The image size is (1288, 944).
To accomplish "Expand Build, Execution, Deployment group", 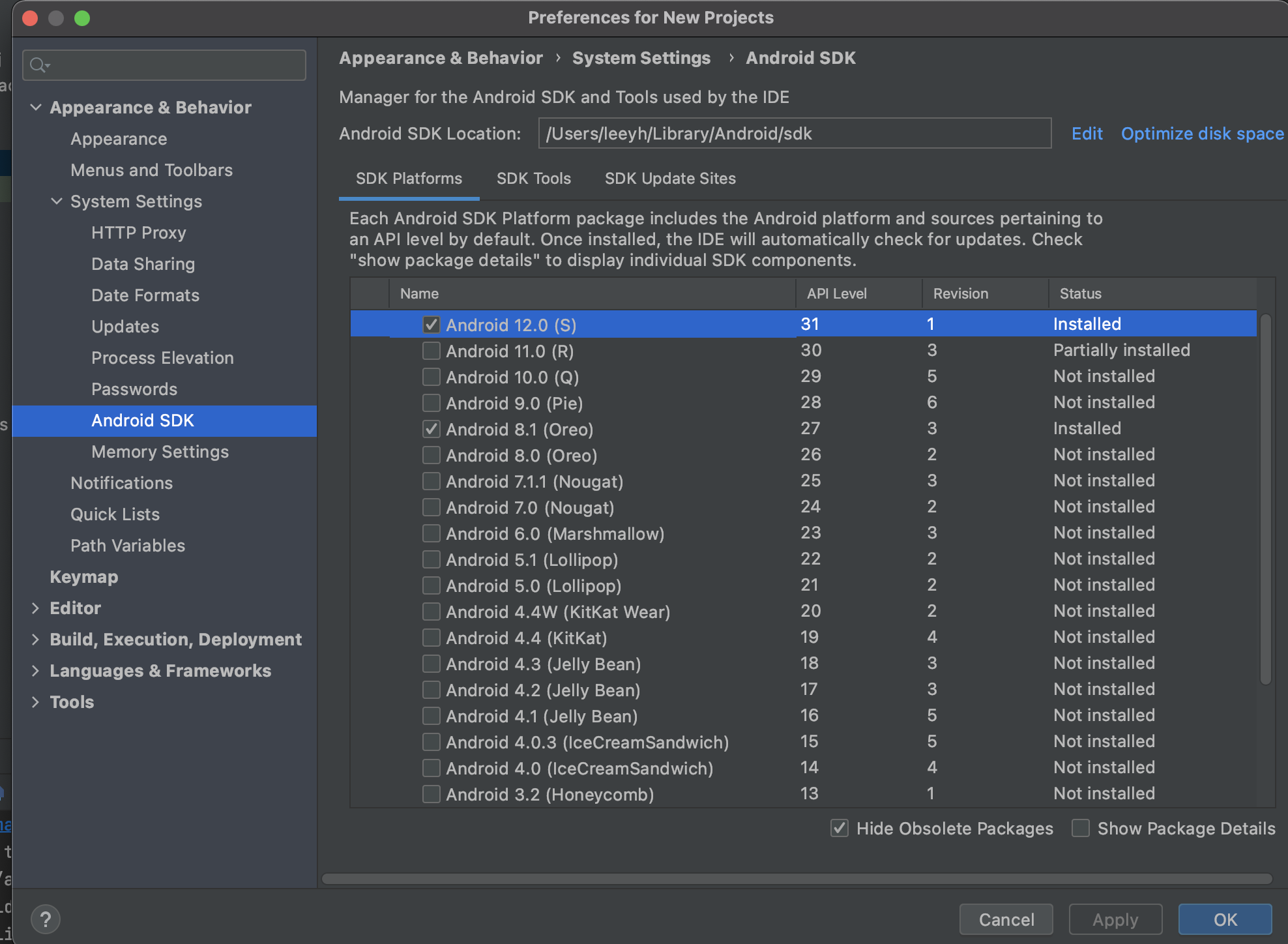I will coord(37,640).
